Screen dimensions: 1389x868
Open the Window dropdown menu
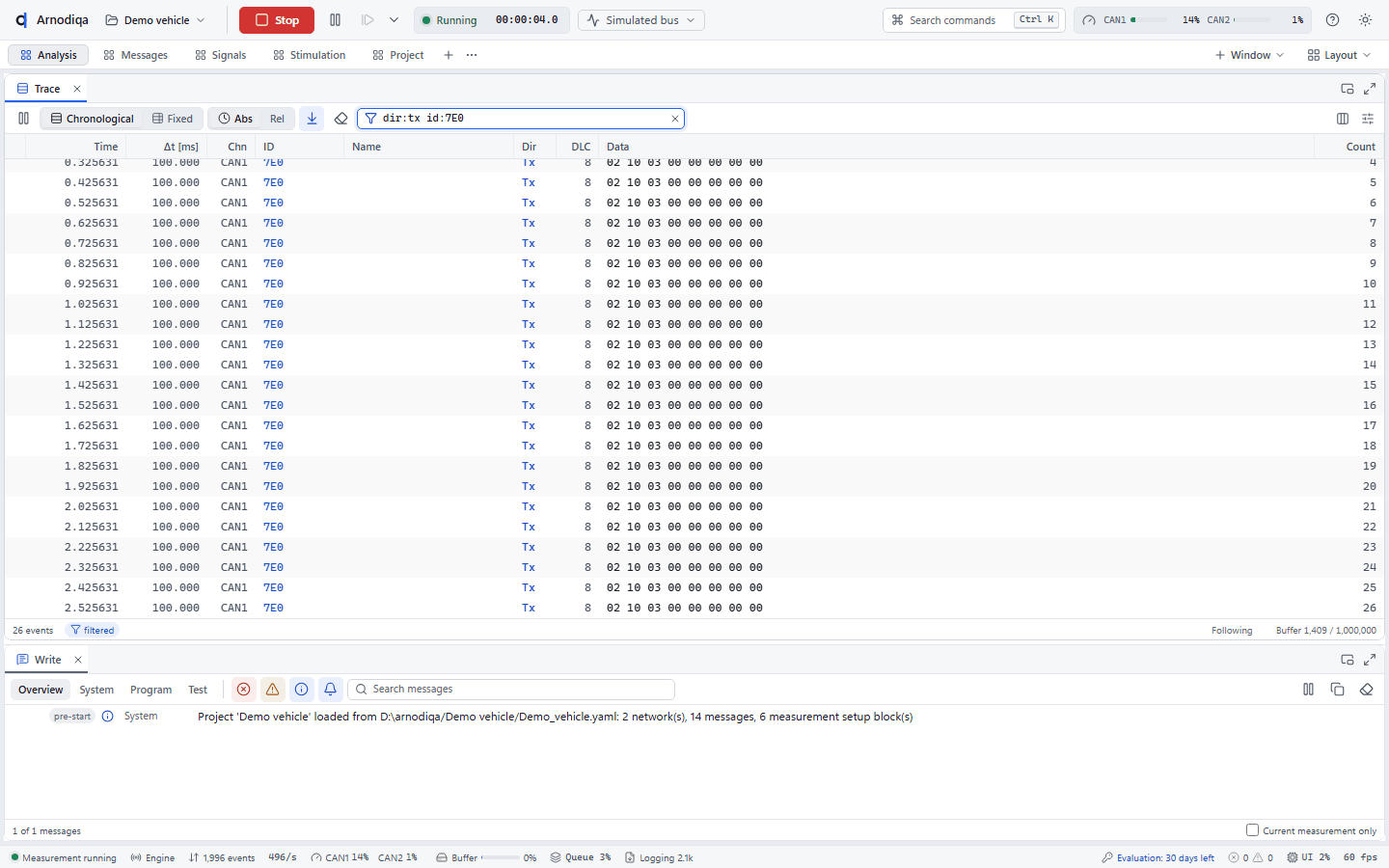tap(1249, 55)
